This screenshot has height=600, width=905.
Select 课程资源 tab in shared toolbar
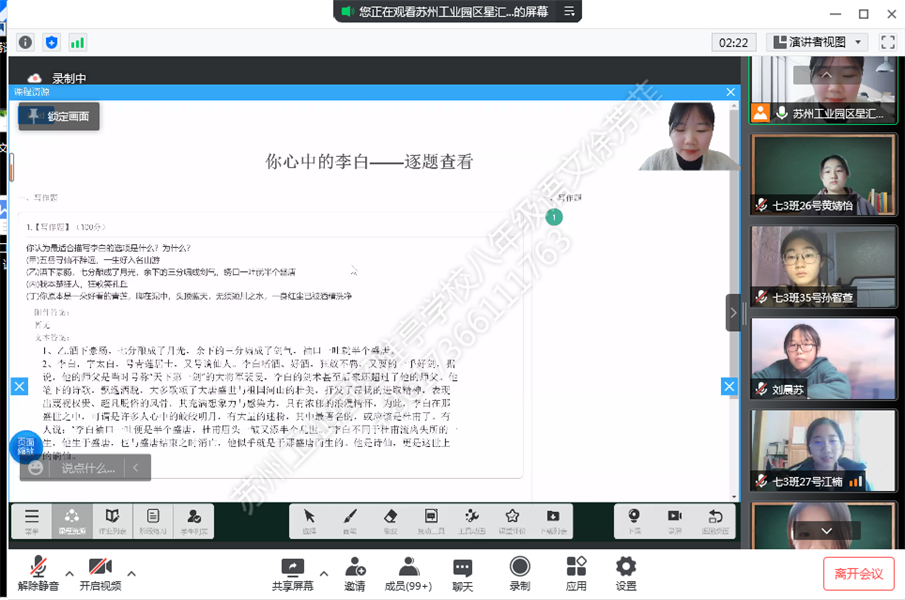[72, 521]
